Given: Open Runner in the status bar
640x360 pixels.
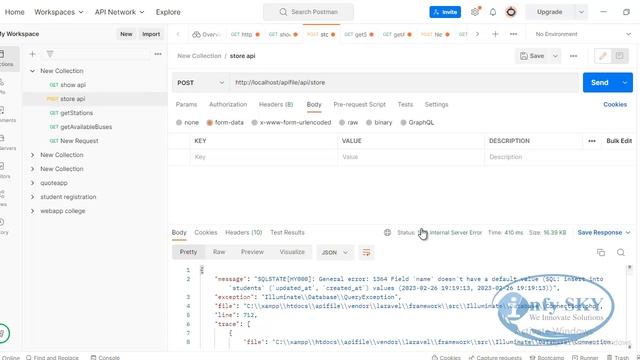Looking at the screenshot, I should [585, 357].
